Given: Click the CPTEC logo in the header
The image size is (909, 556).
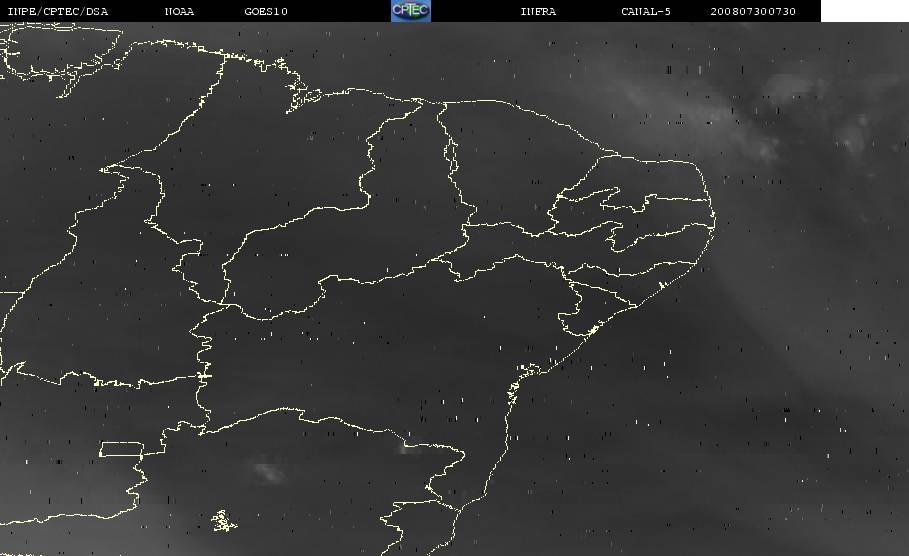Looking at the screenshot, I should [410, 10].
